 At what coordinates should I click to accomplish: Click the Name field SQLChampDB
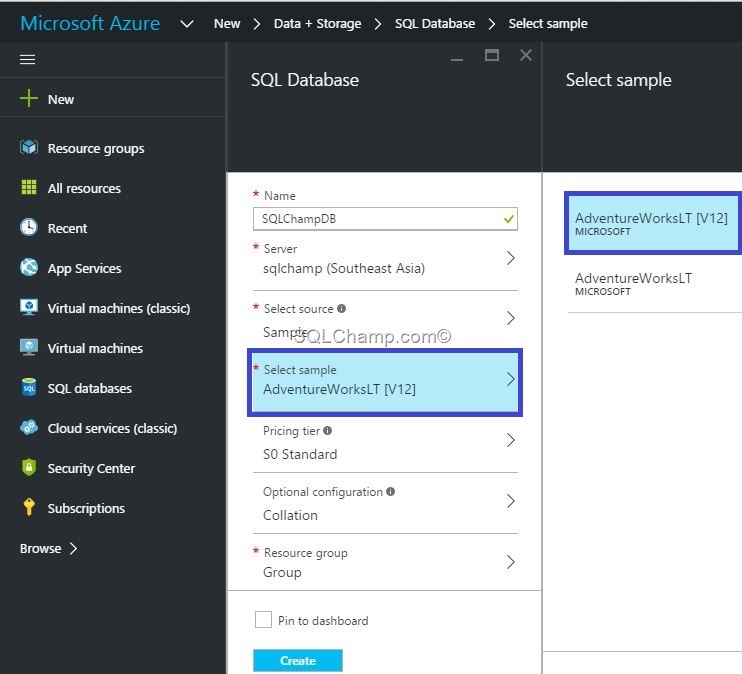[x=385, y=219]
